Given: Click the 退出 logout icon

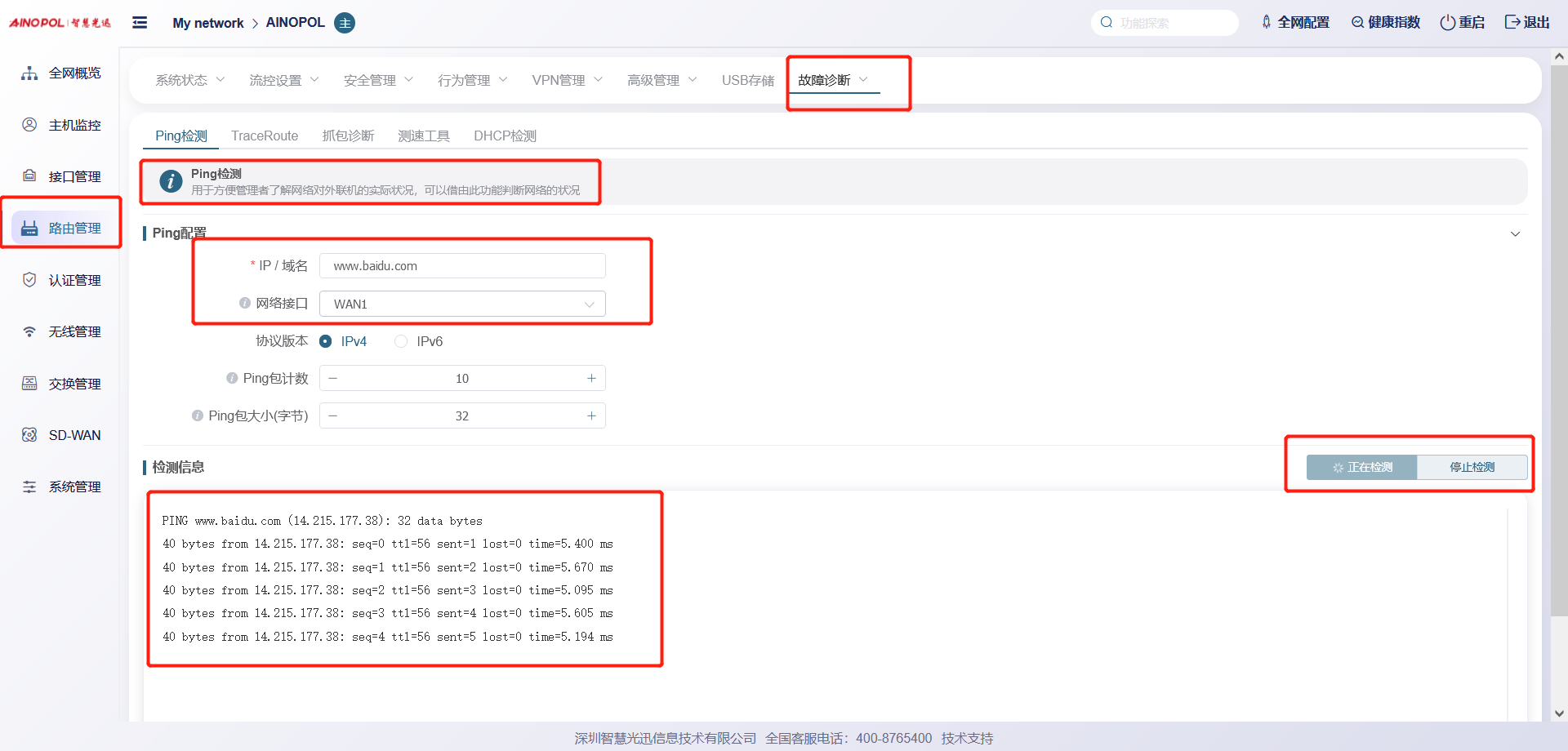Looking at the screenshot, I should click(x=1512, y=23).
